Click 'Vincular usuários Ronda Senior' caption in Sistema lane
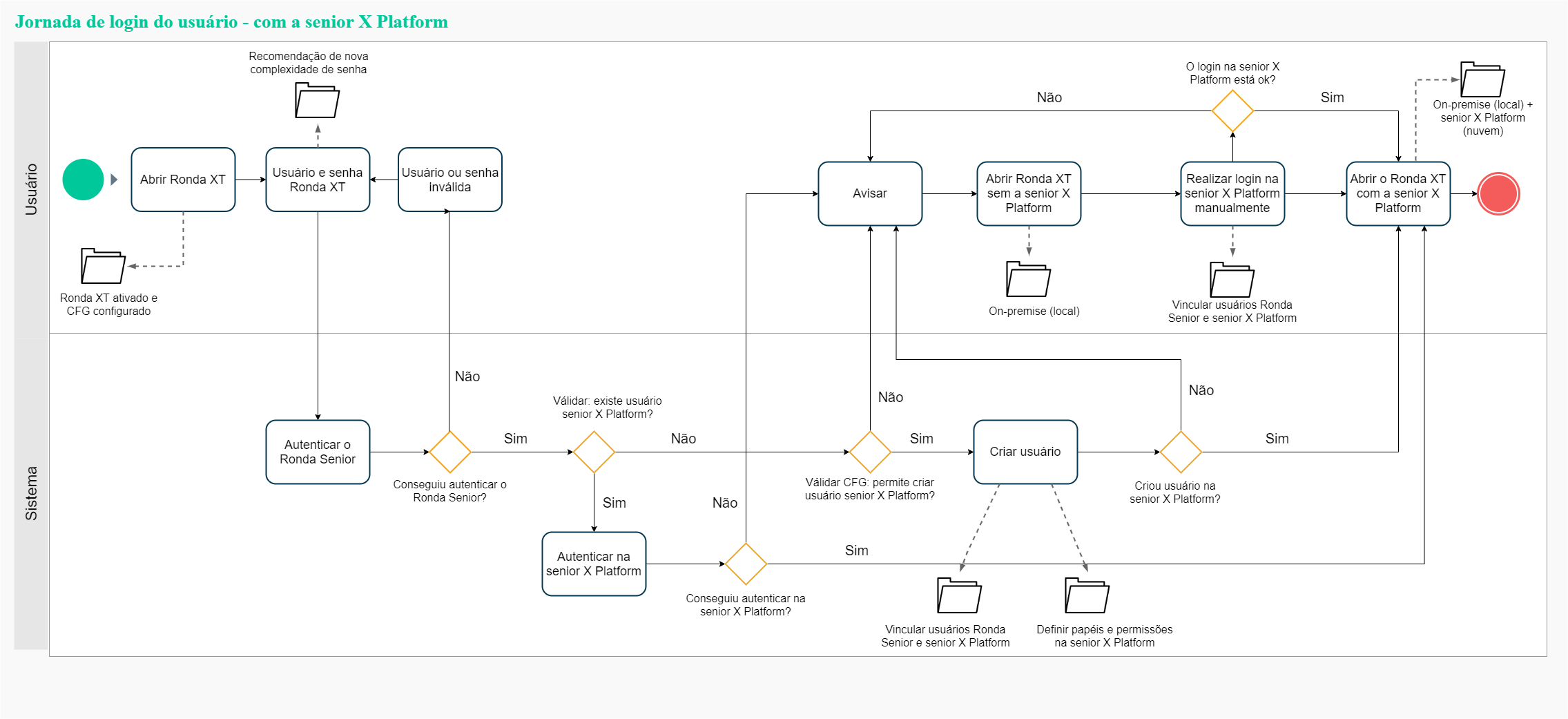The height and width of the screenshot is (719, 1568). click(x=945, y=636)
